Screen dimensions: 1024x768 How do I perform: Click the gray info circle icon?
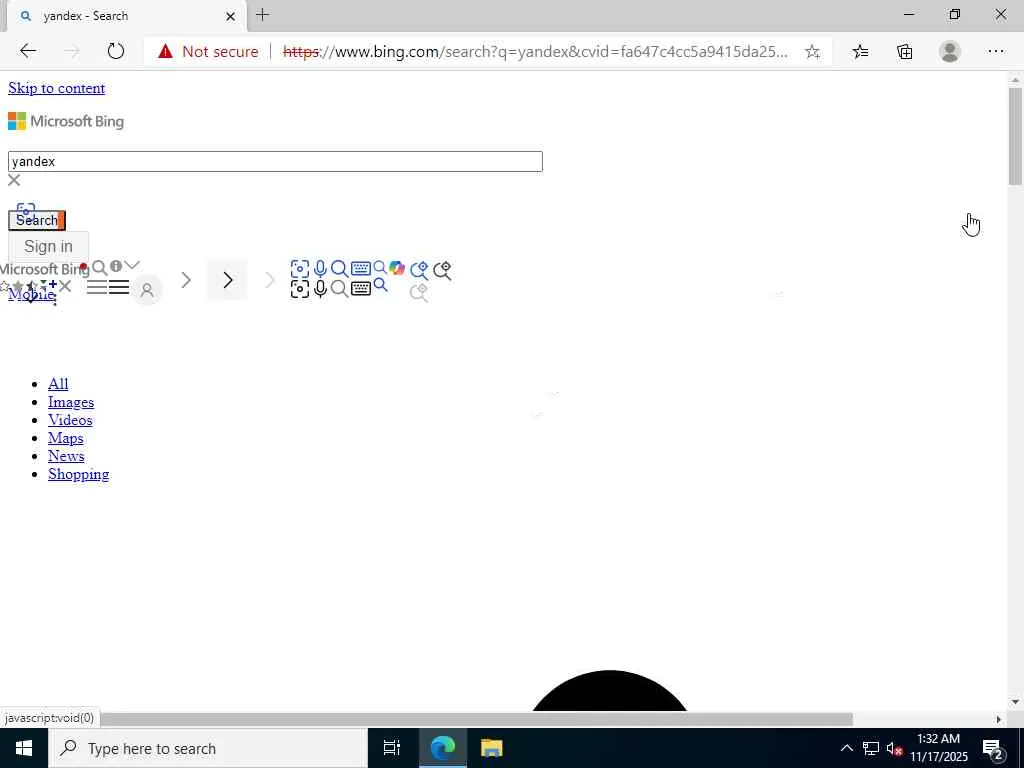(116, 266)
